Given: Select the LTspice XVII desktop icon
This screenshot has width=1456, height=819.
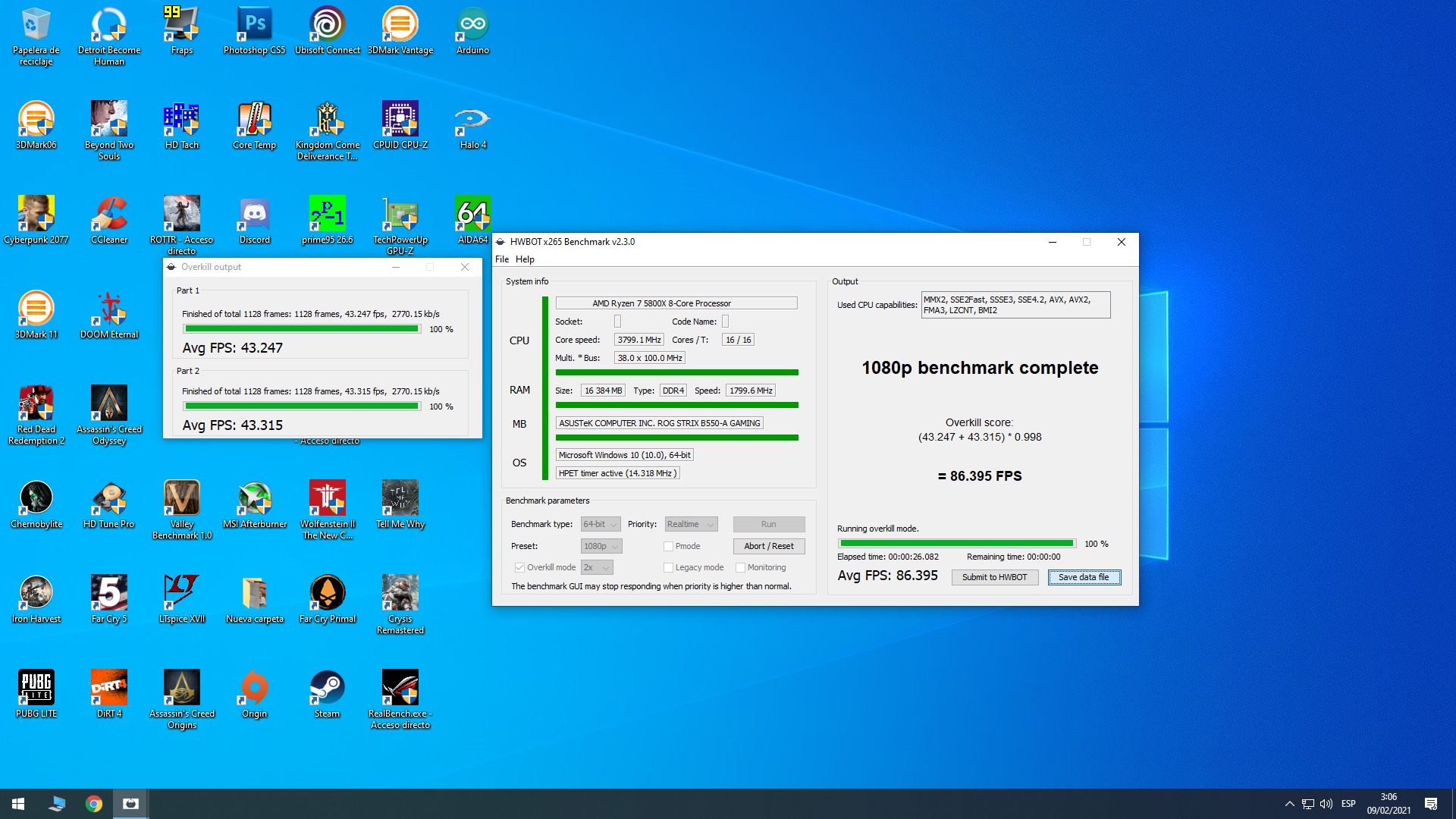Looking at the screenshot, I should [182, 600].
